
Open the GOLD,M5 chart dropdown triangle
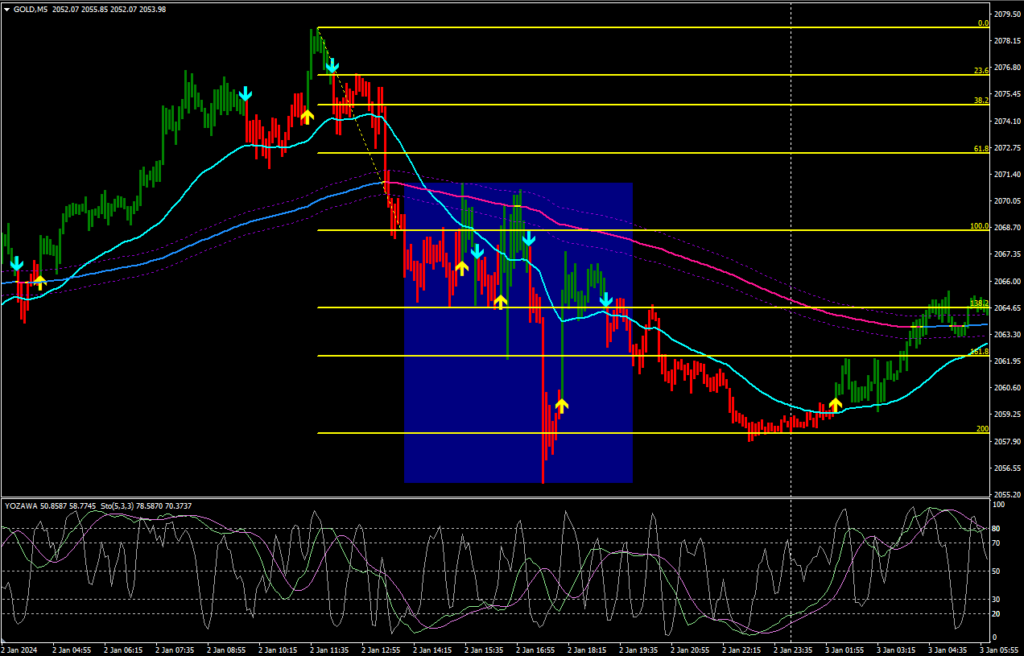8,9
